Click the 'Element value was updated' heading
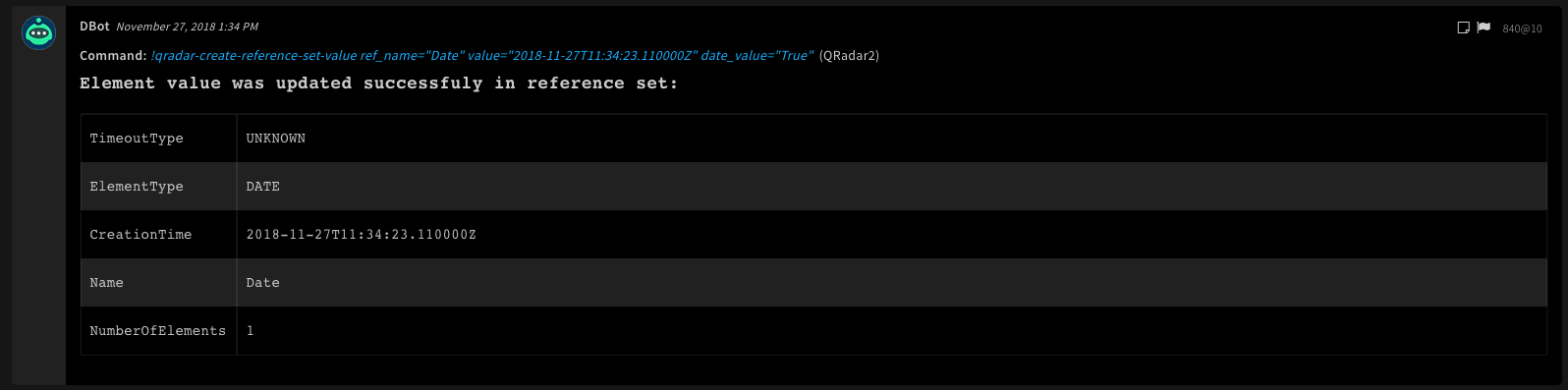1568x390 pixels. pyautogui.click(x=378, y=84)
